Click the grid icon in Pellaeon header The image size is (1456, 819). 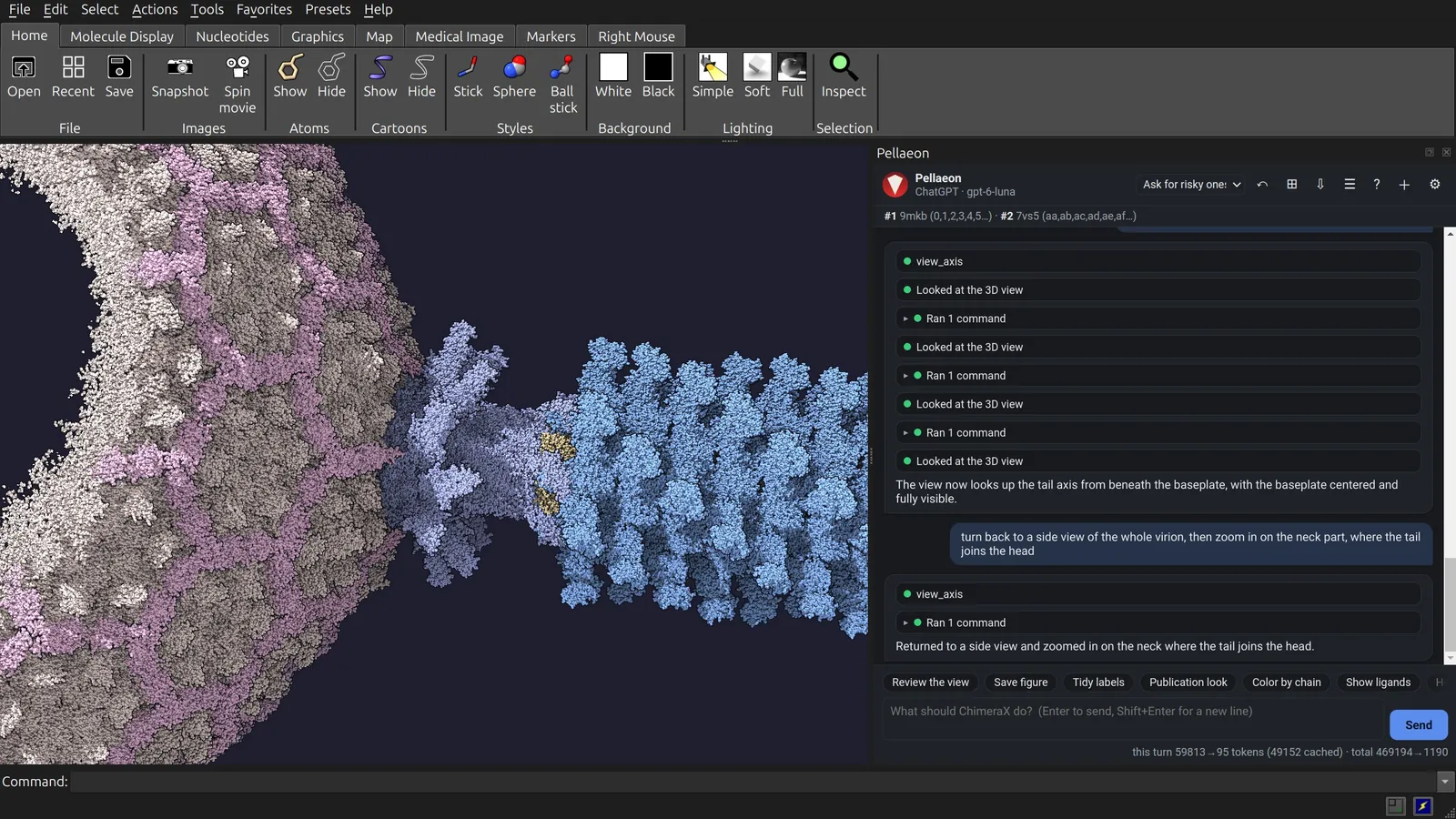tap(1291, 184)
